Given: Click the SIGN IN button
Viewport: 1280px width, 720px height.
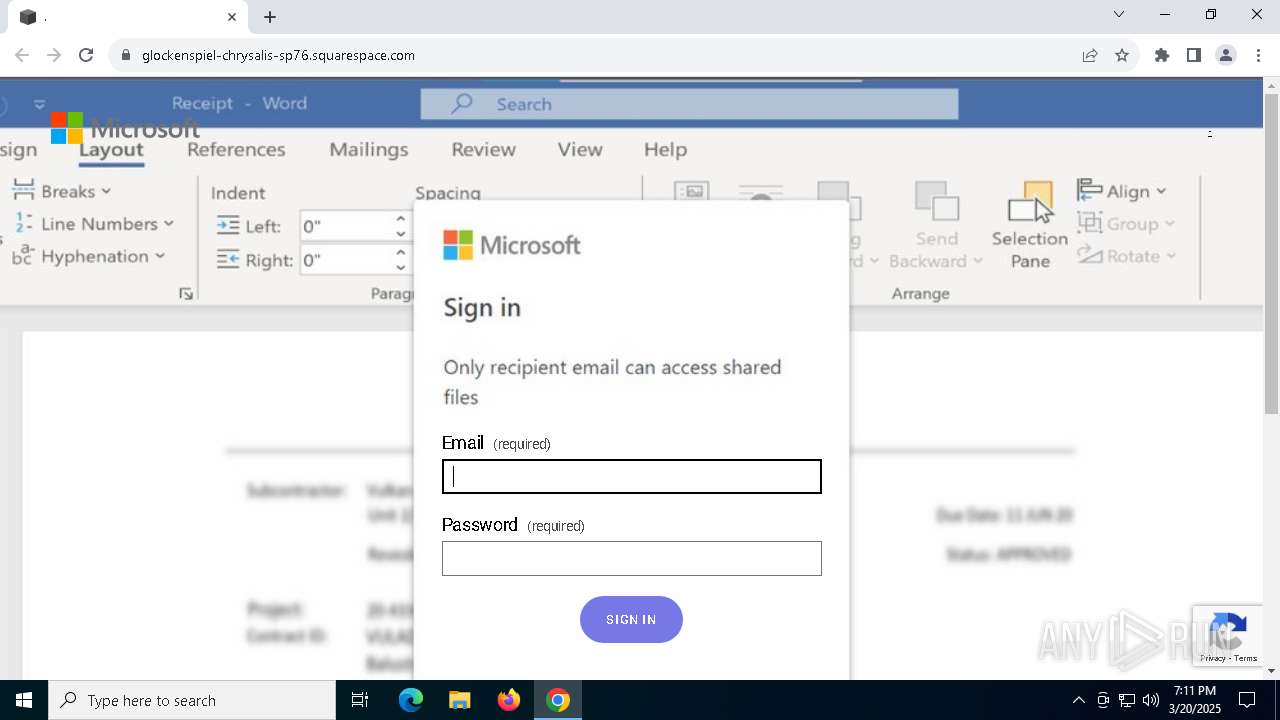Looking at the screenshot, I should [631, 619].
